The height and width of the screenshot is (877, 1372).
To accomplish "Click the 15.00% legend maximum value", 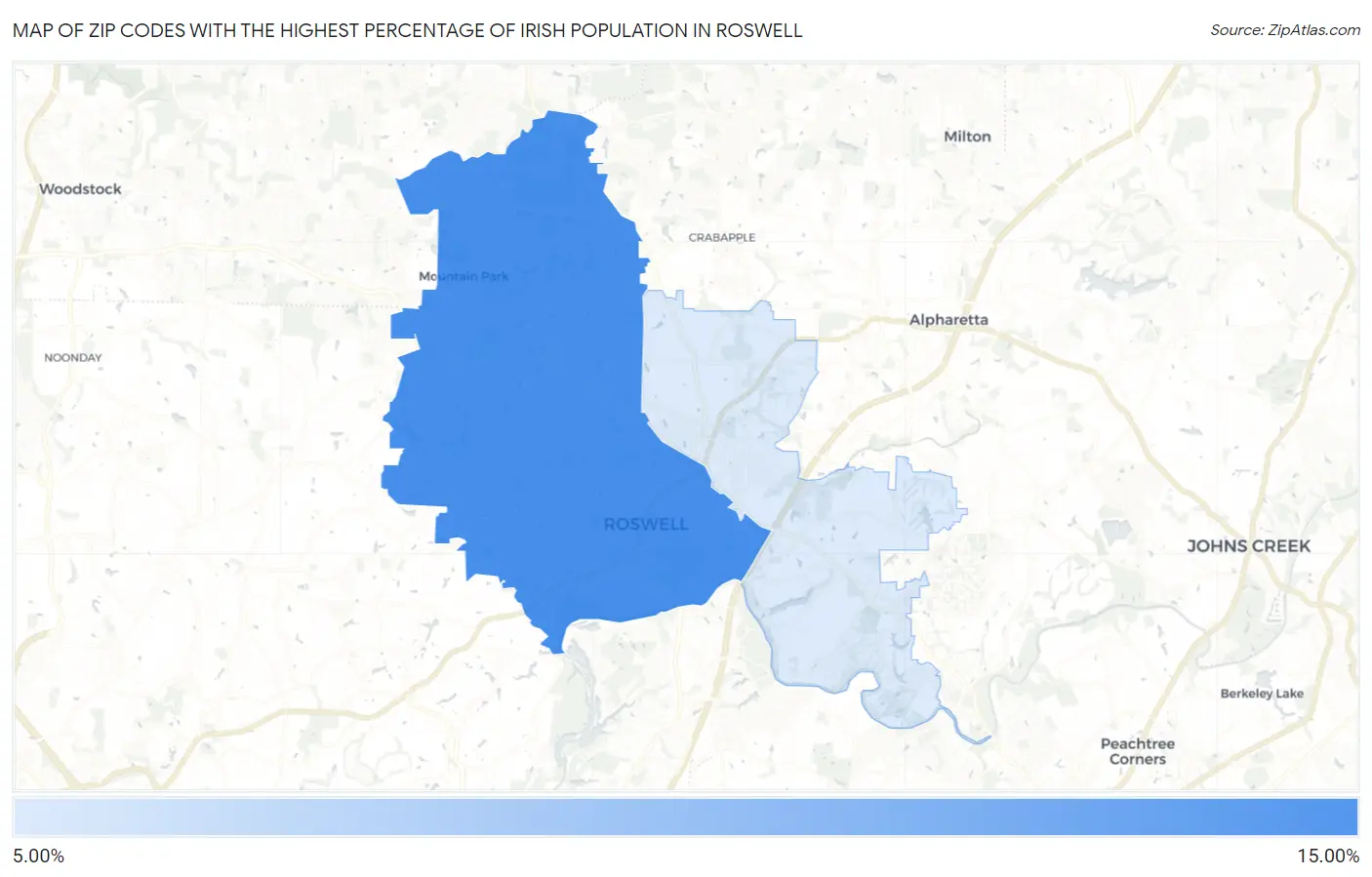I will tap(1328, 857).
